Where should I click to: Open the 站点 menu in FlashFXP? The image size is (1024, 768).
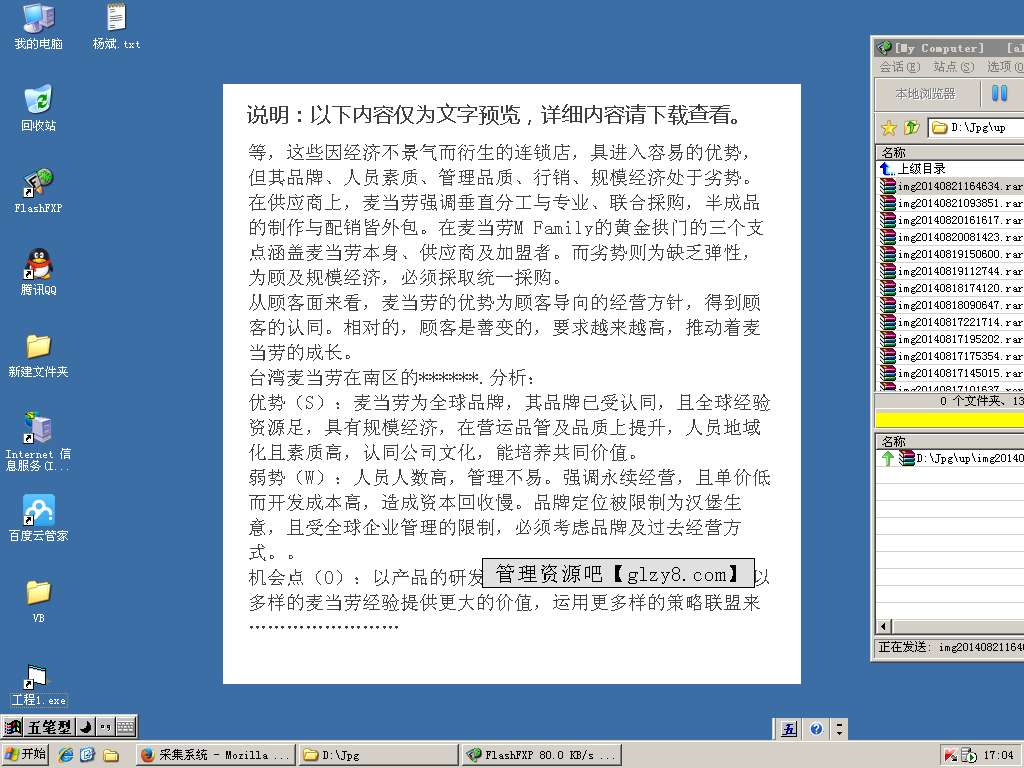(x=953, y=67)
